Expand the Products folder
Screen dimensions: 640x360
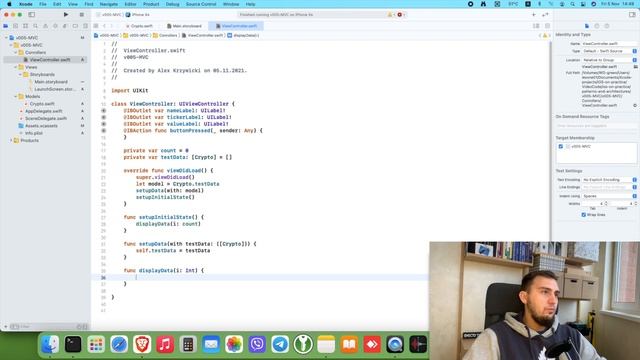coord(11,140)
